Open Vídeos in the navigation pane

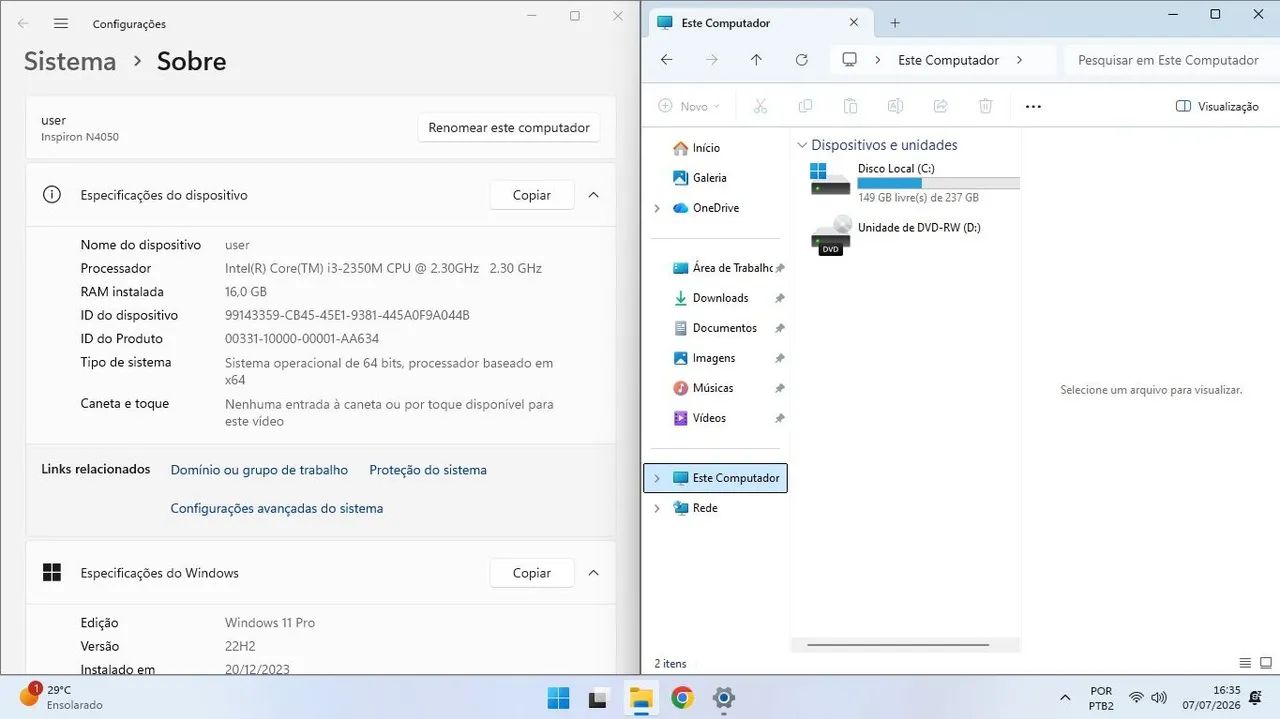point(709,418)
